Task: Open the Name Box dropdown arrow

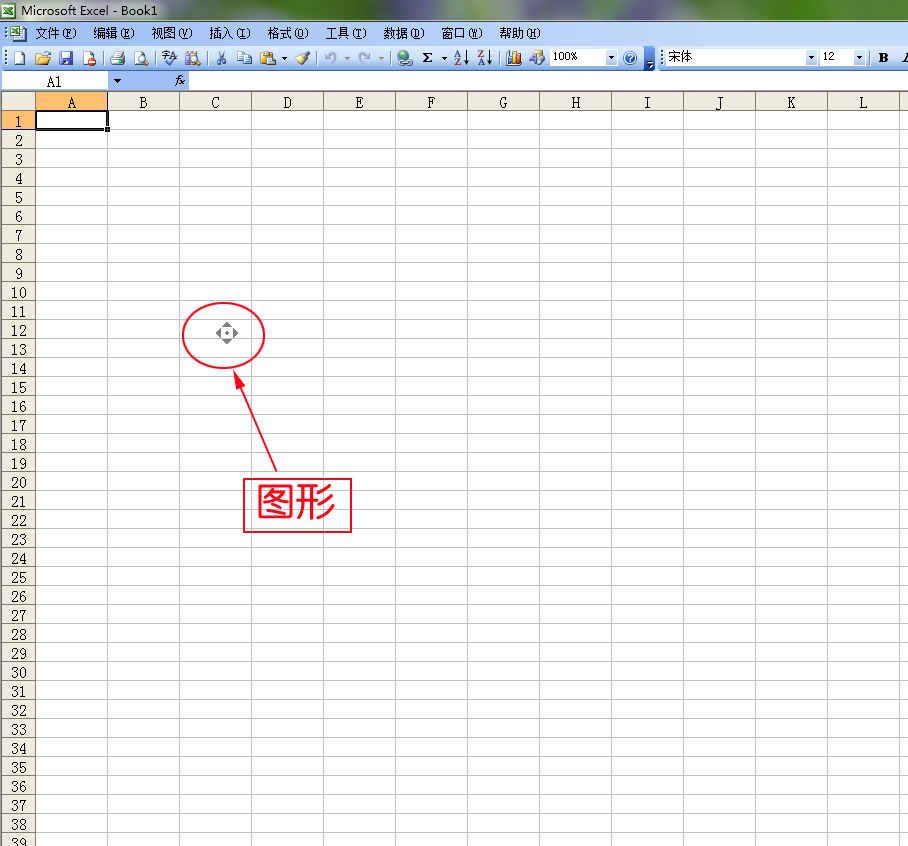Action: pyautogui.click(x=117, y=80)
